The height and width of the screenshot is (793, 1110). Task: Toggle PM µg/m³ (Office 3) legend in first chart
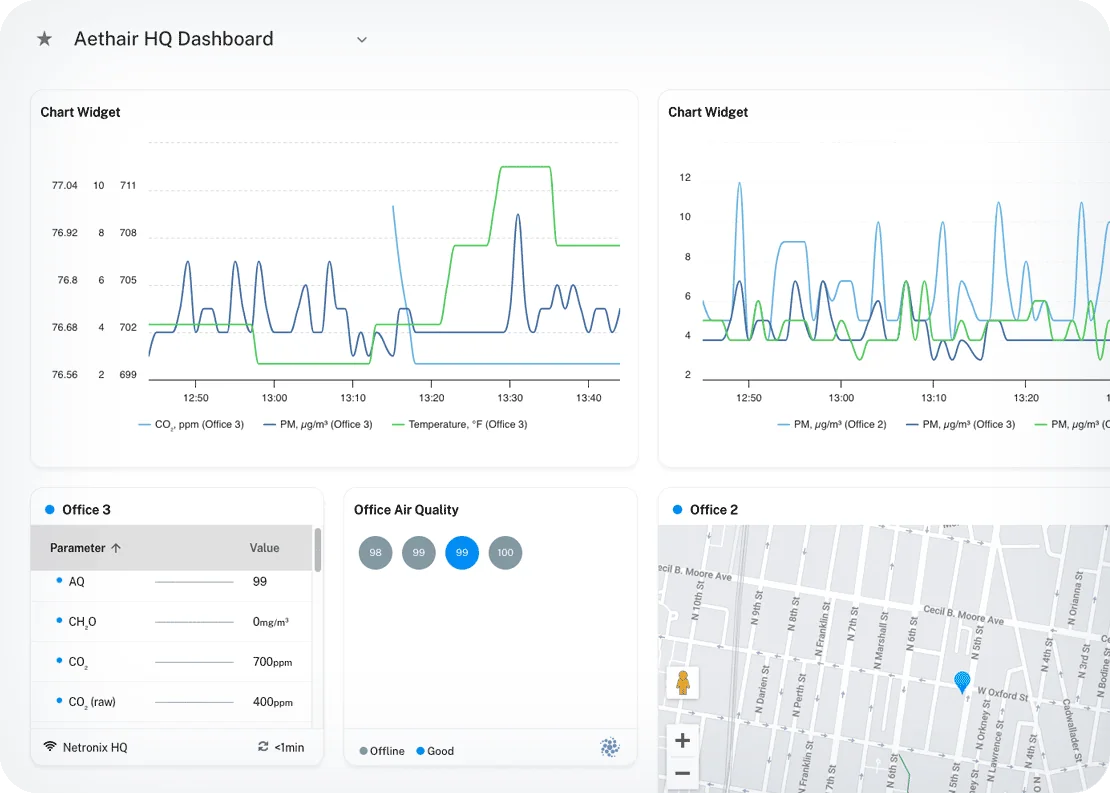[x=318, y=424]
